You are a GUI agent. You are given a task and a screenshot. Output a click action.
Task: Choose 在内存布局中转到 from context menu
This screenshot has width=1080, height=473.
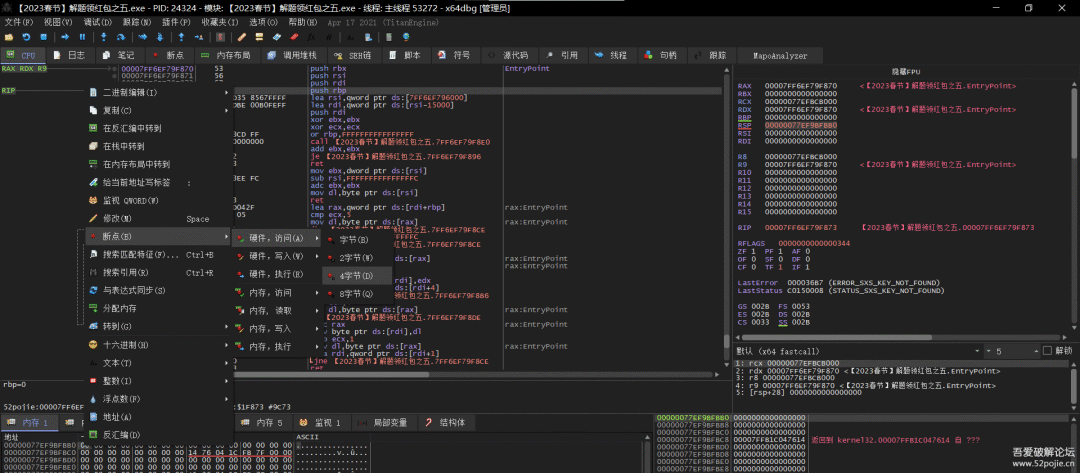(x=136, y=164)
